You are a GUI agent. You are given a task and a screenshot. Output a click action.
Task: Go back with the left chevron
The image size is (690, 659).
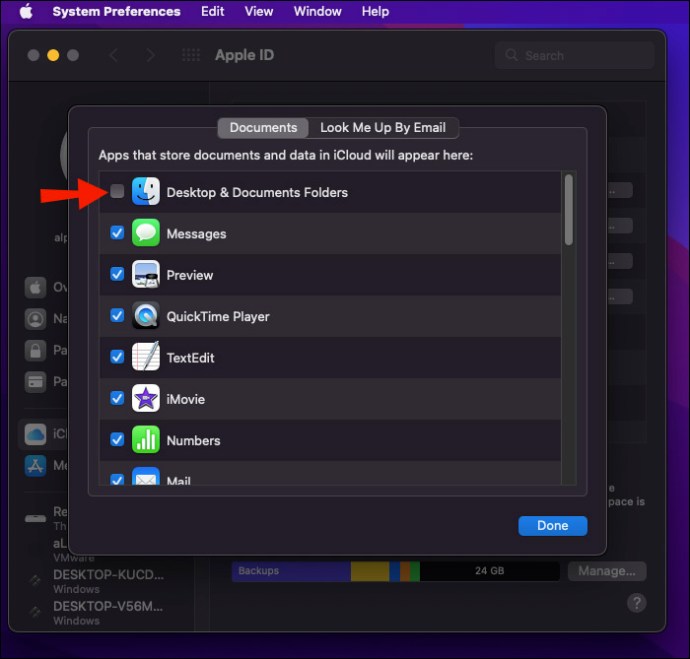click(114, 55)
